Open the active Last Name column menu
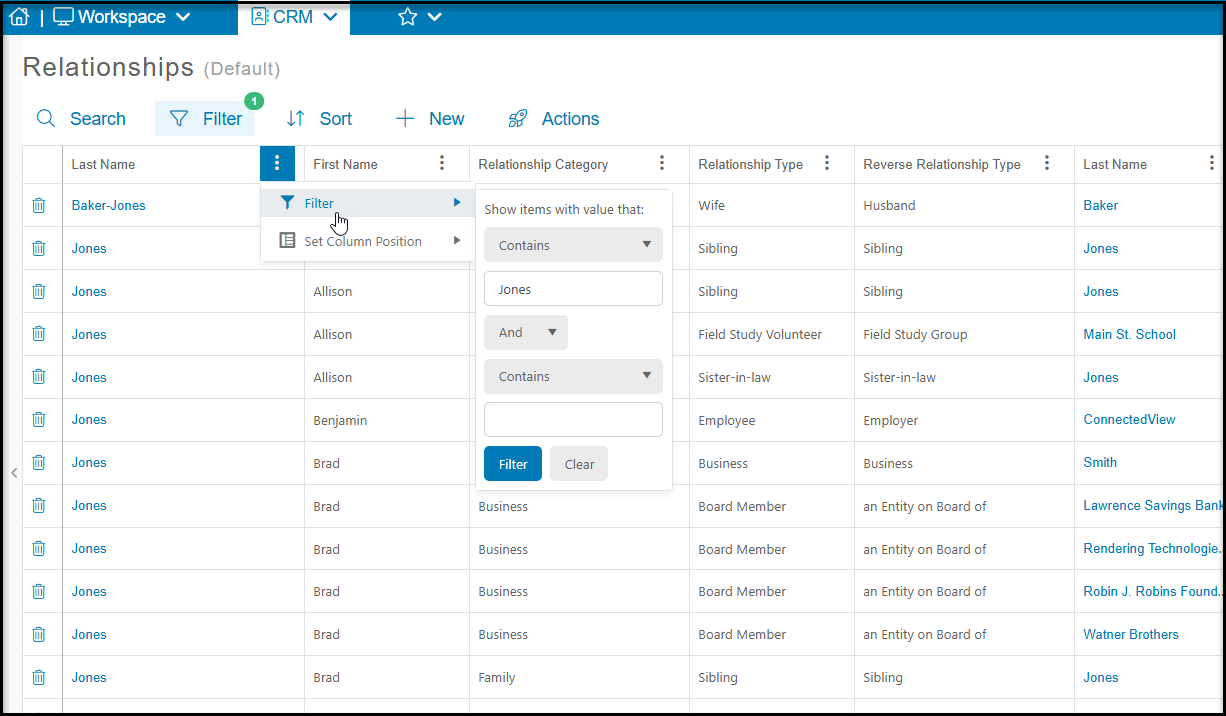The width and height of the screenshot is (1226, 716). click(277, 164)
